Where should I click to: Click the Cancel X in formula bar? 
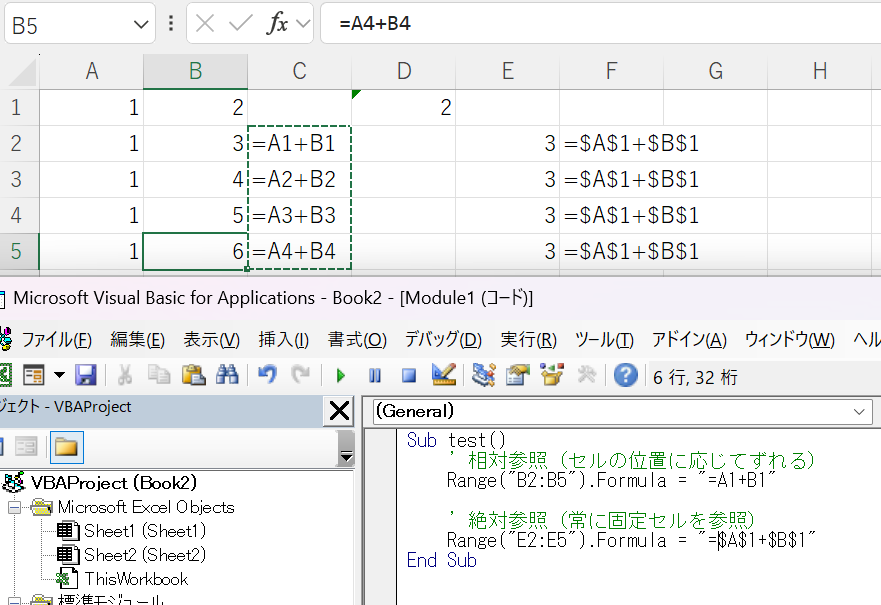tap(205, 24)
